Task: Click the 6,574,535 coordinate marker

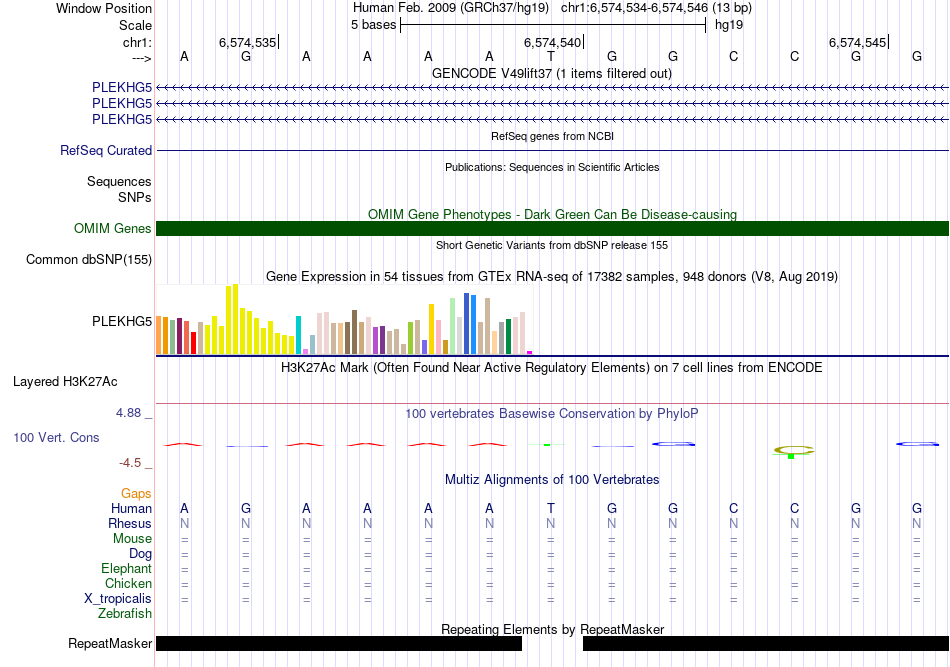Action: 247,42
